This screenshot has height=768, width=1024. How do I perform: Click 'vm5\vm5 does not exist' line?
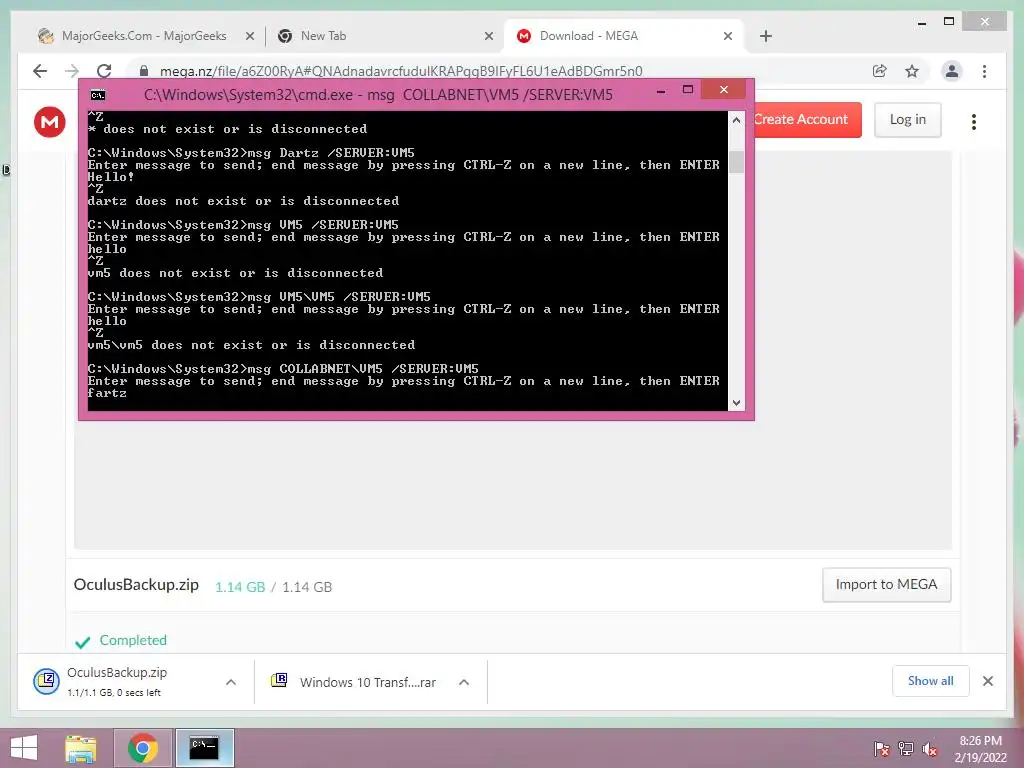[x=251, y=345]
